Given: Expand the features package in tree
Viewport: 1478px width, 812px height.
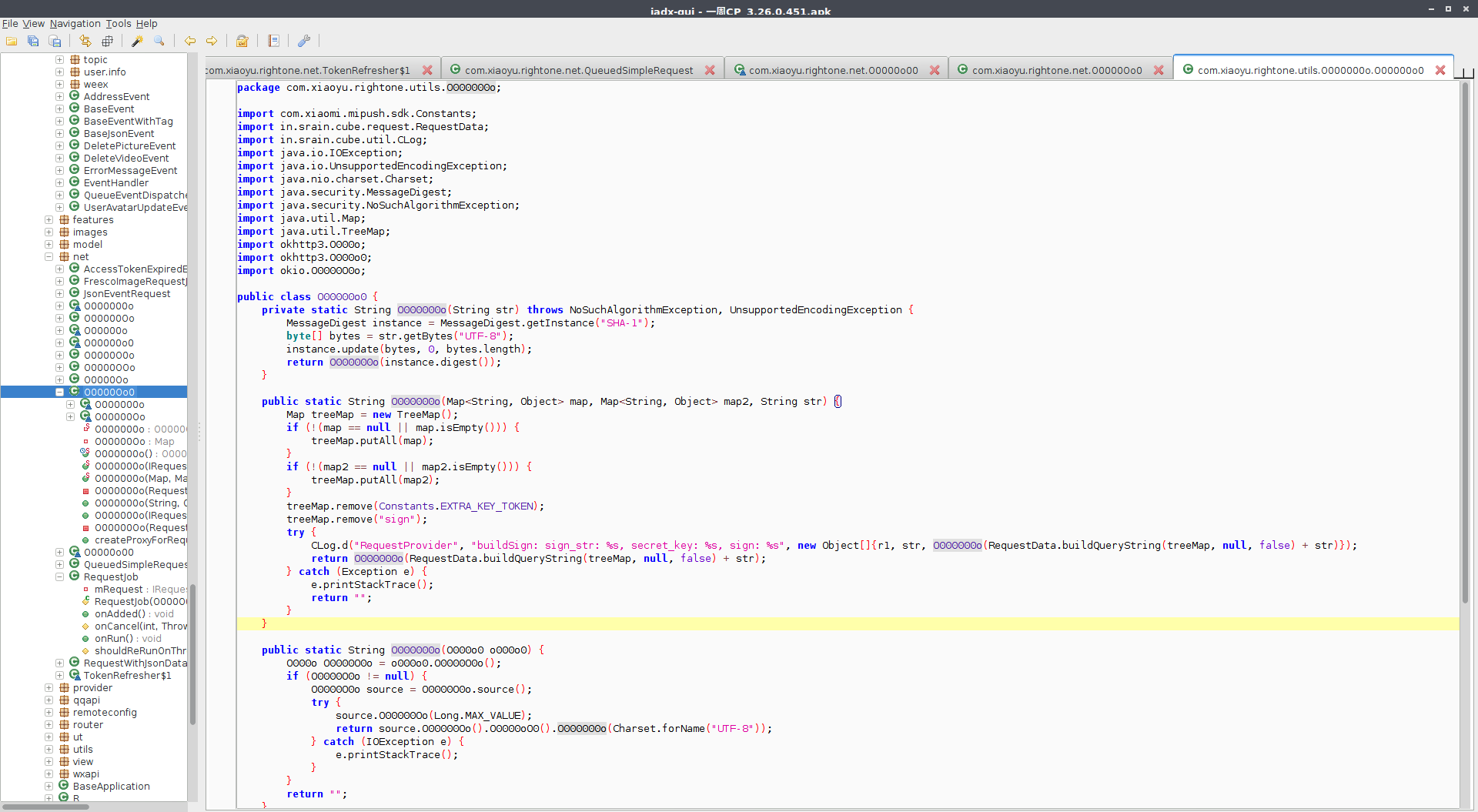Looking at the screenshot, I should tap(48, 220).
